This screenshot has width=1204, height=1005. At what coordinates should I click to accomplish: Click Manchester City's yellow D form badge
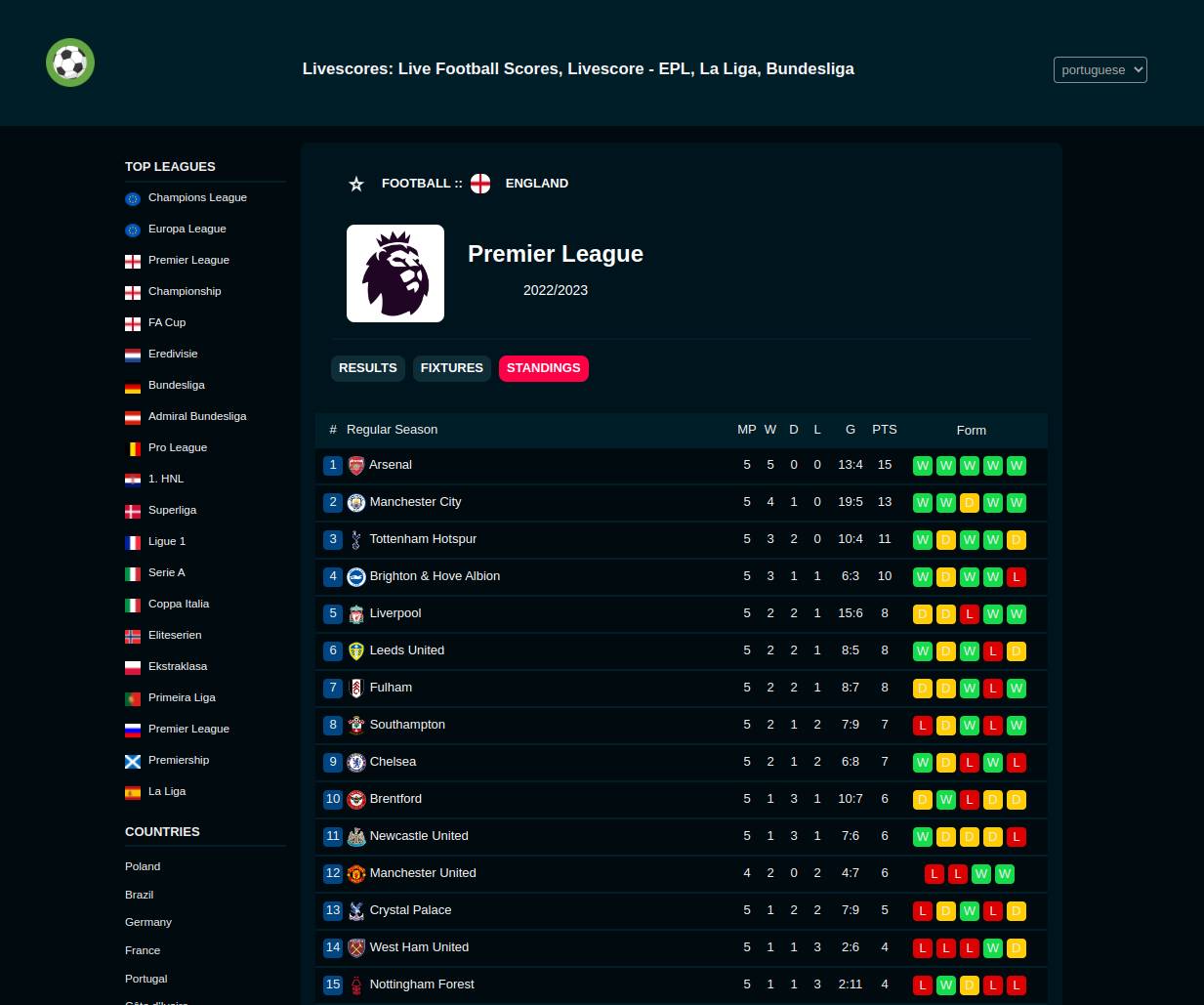tap(970, 503)
